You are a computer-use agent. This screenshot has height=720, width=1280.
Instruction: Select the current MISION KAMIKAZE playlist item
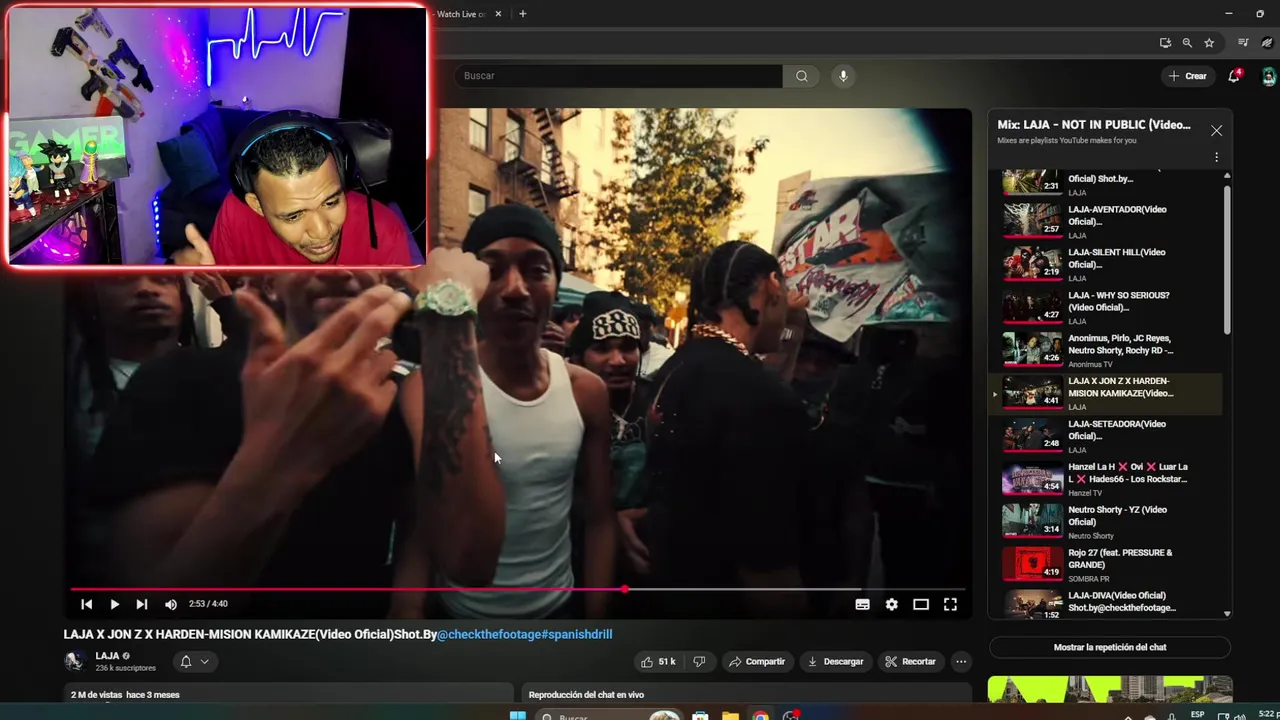1105,393
